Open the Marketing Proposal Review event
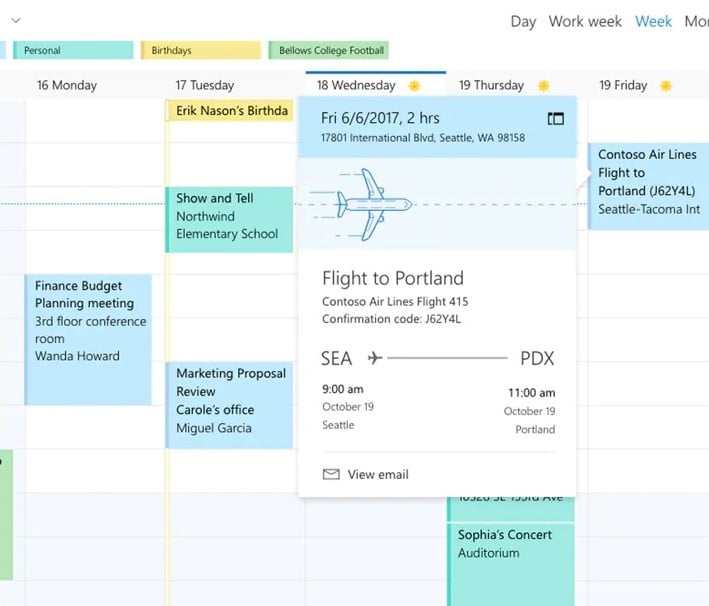Viewport: 709px width, 606px height. (229, 405)
